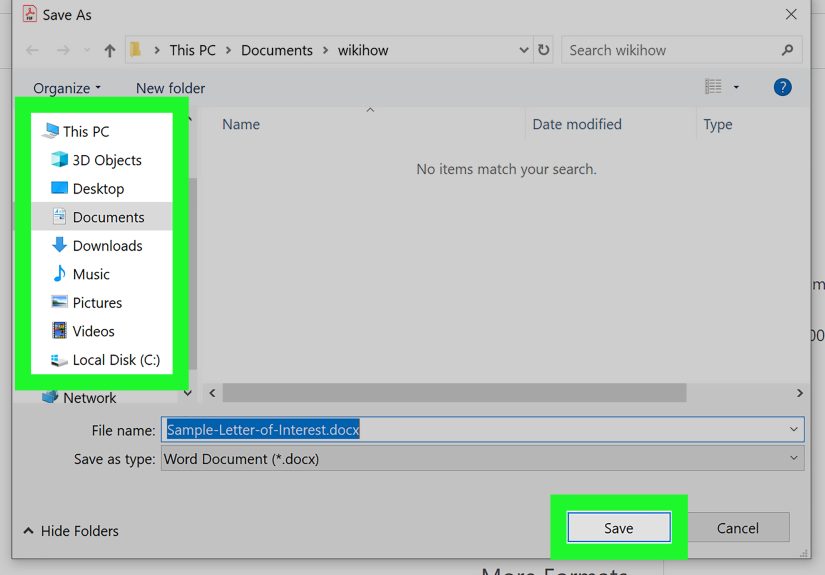The height and width of the screenshot is (575, 825).
Task: Open the Save as type dropdown
Action: pos(482,459)
